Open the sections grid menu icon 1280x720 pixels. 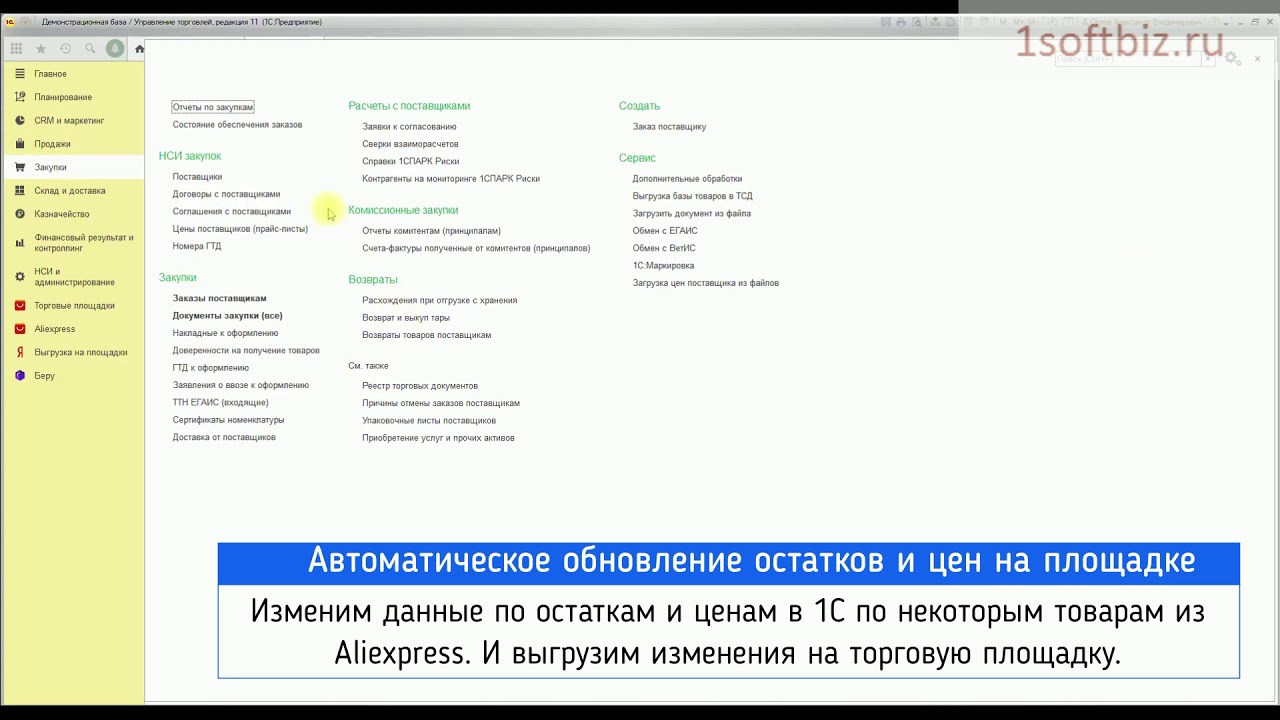(16, 48)
